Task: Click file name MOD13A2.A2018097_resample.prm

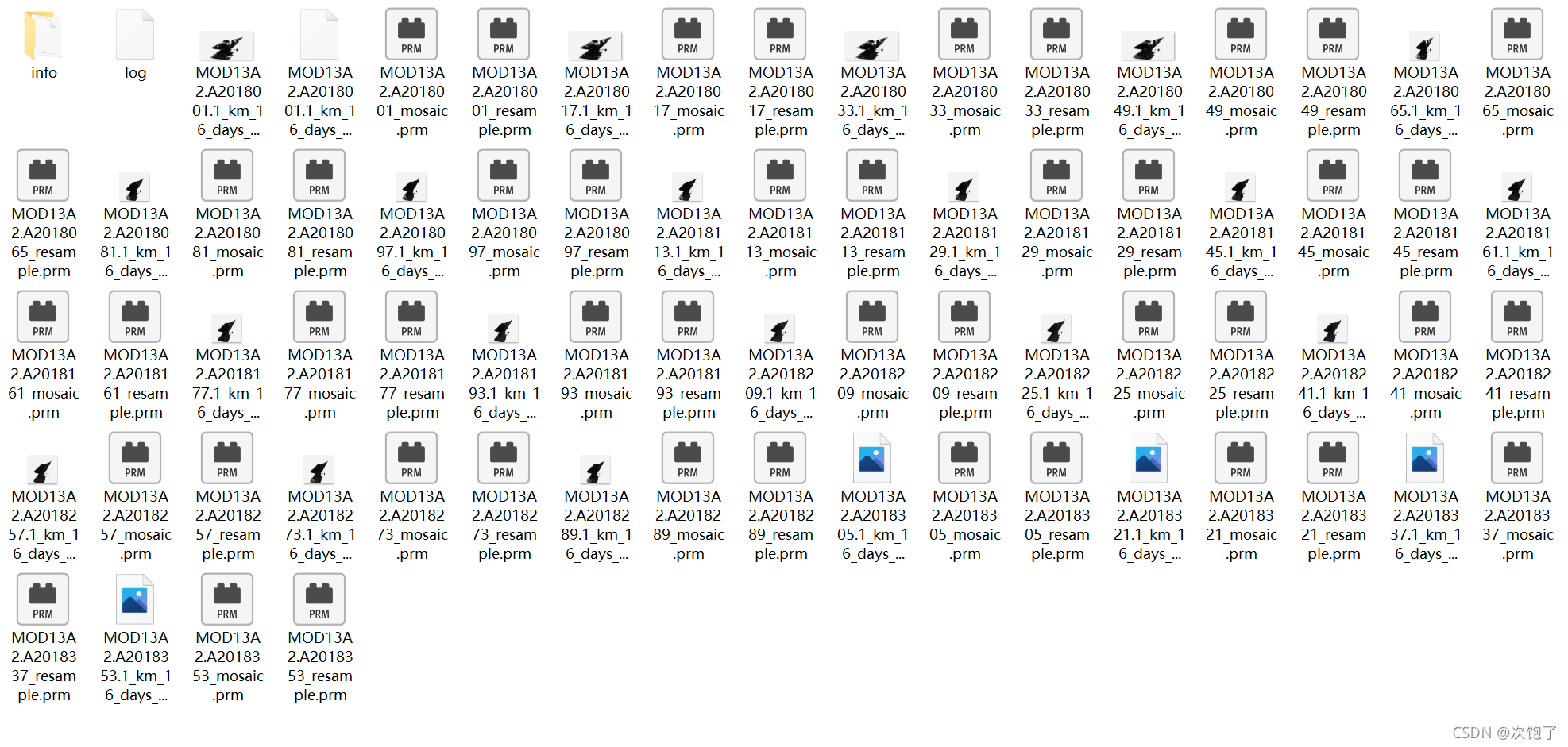Action: tap(597, 242)
